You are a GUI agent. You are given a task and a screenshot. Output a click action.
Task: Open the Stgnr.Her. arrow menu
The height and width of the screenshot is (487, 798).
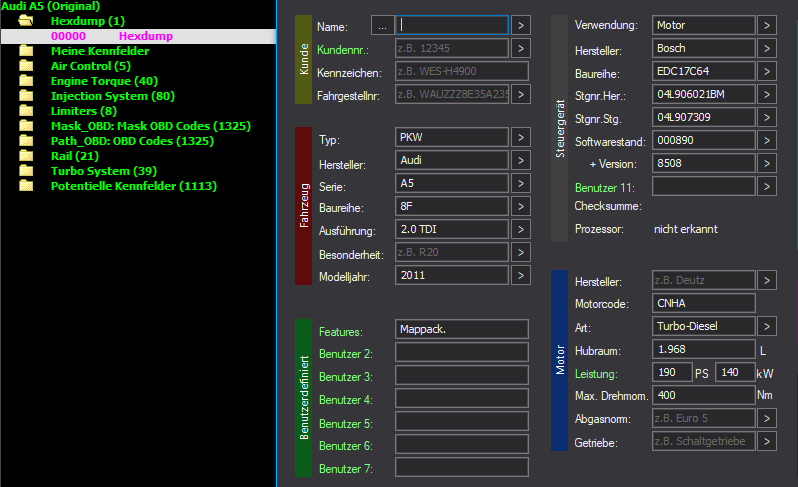click(x=767, y=94)
